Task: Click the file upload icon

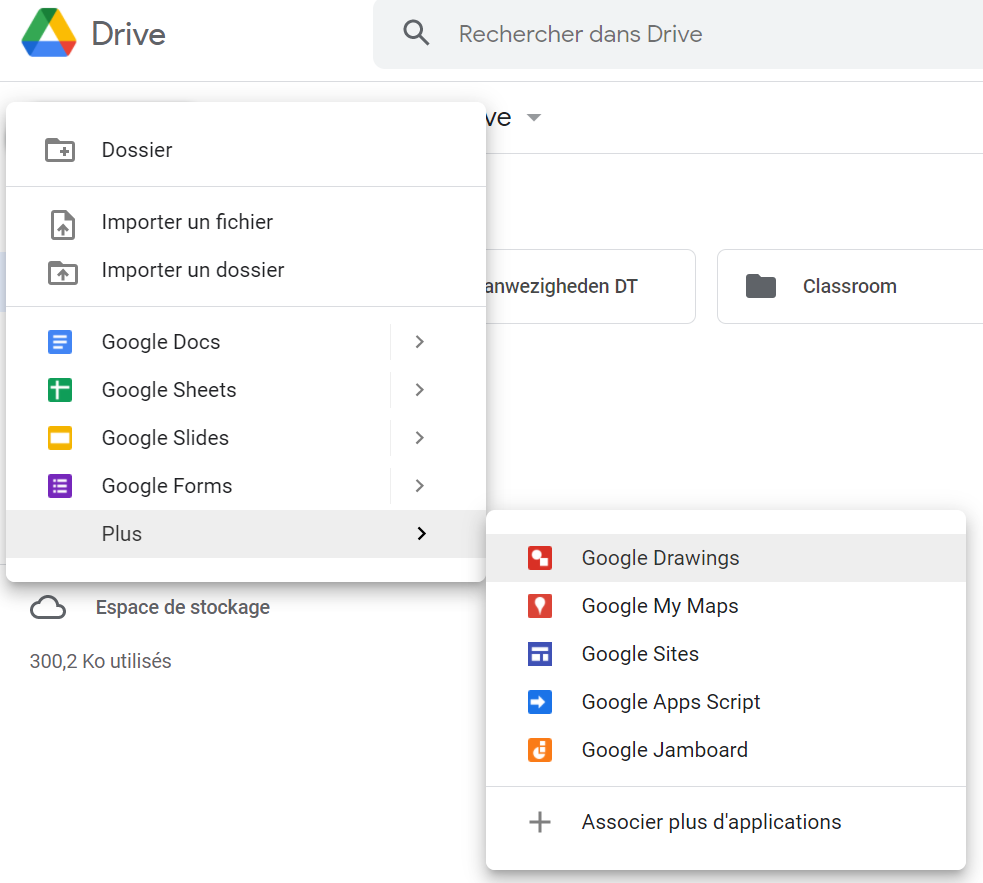Action: 63,225
